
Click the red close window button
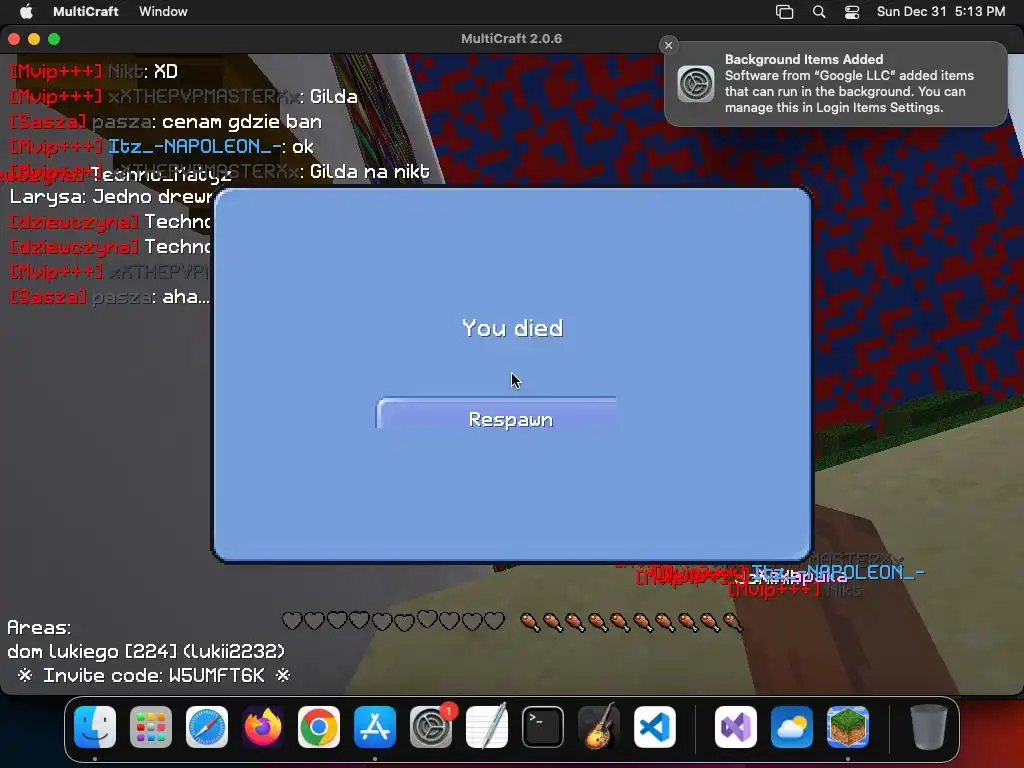point(14,39)
